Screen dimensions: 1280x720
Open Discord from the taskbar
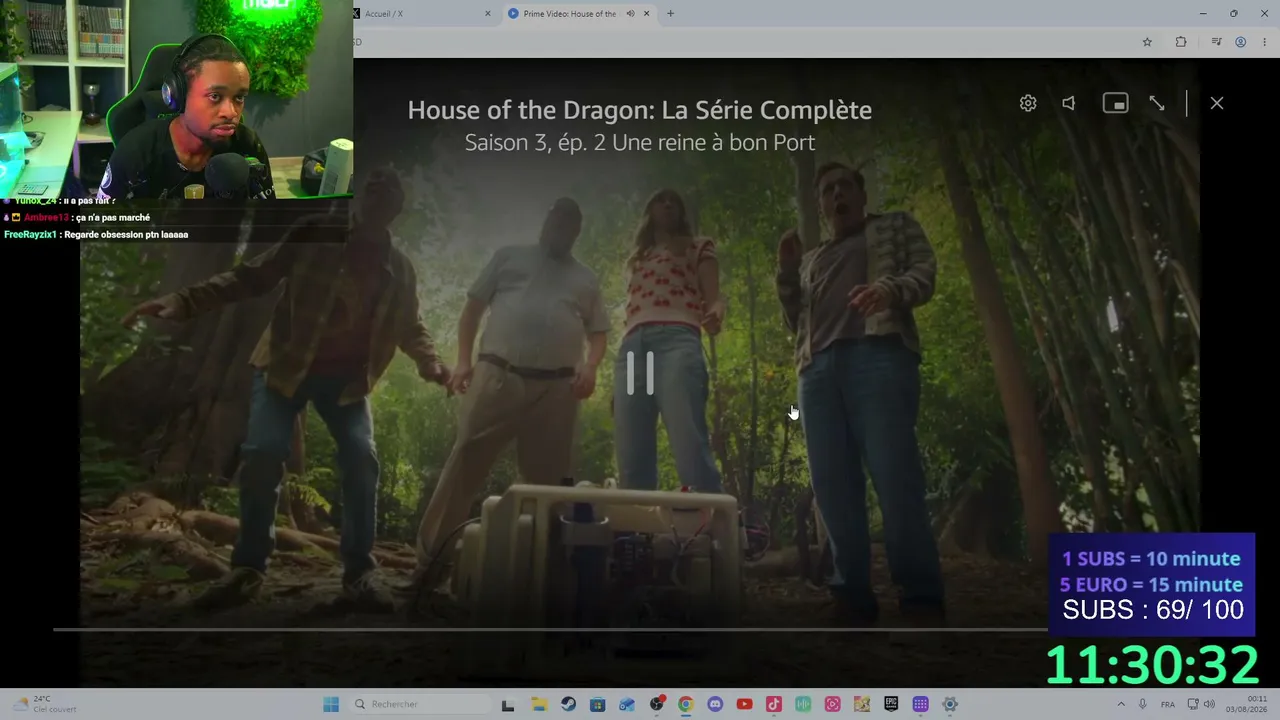715,704
